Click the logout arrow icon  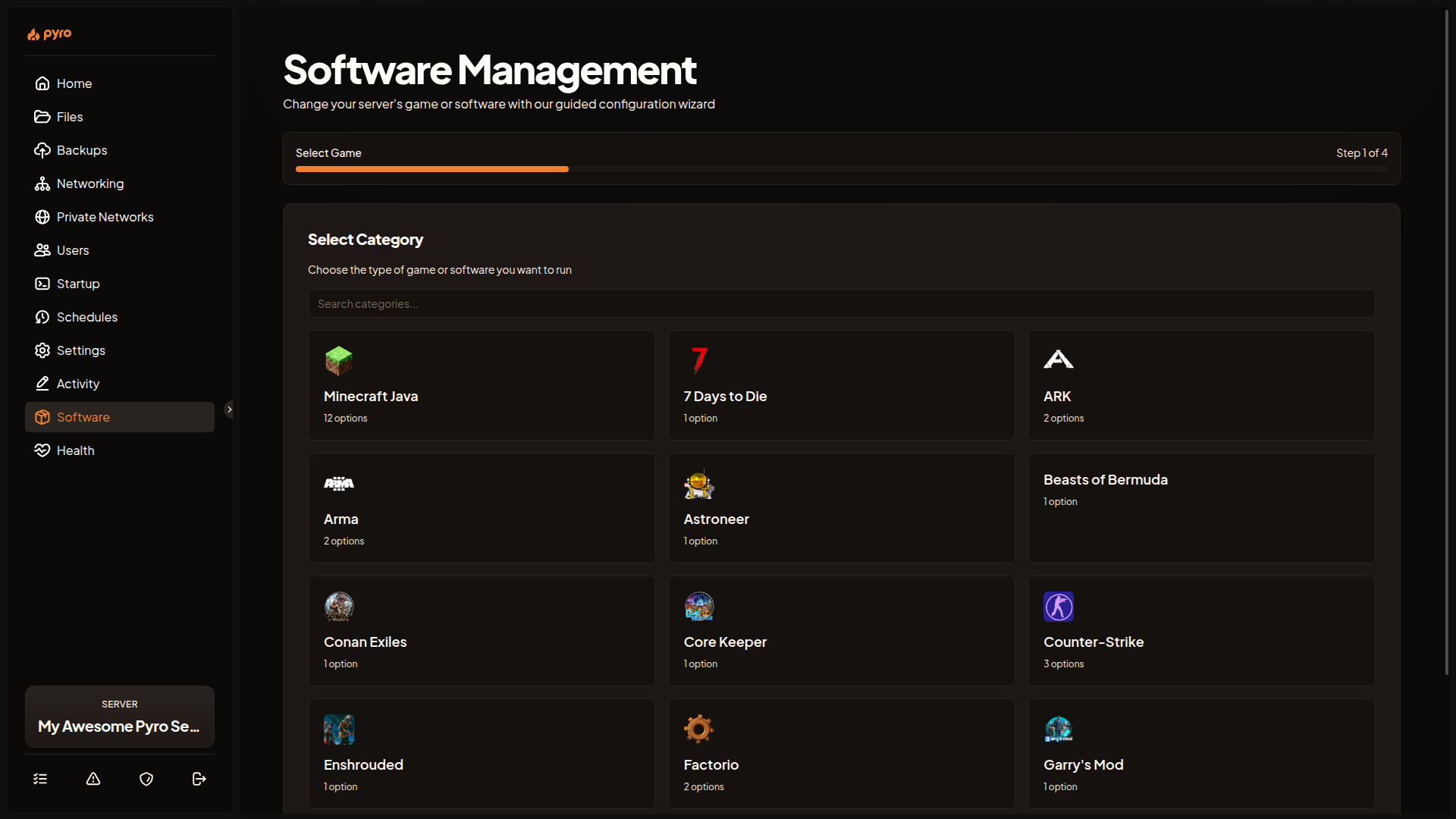pyautogui.click(x=199, y=779)
